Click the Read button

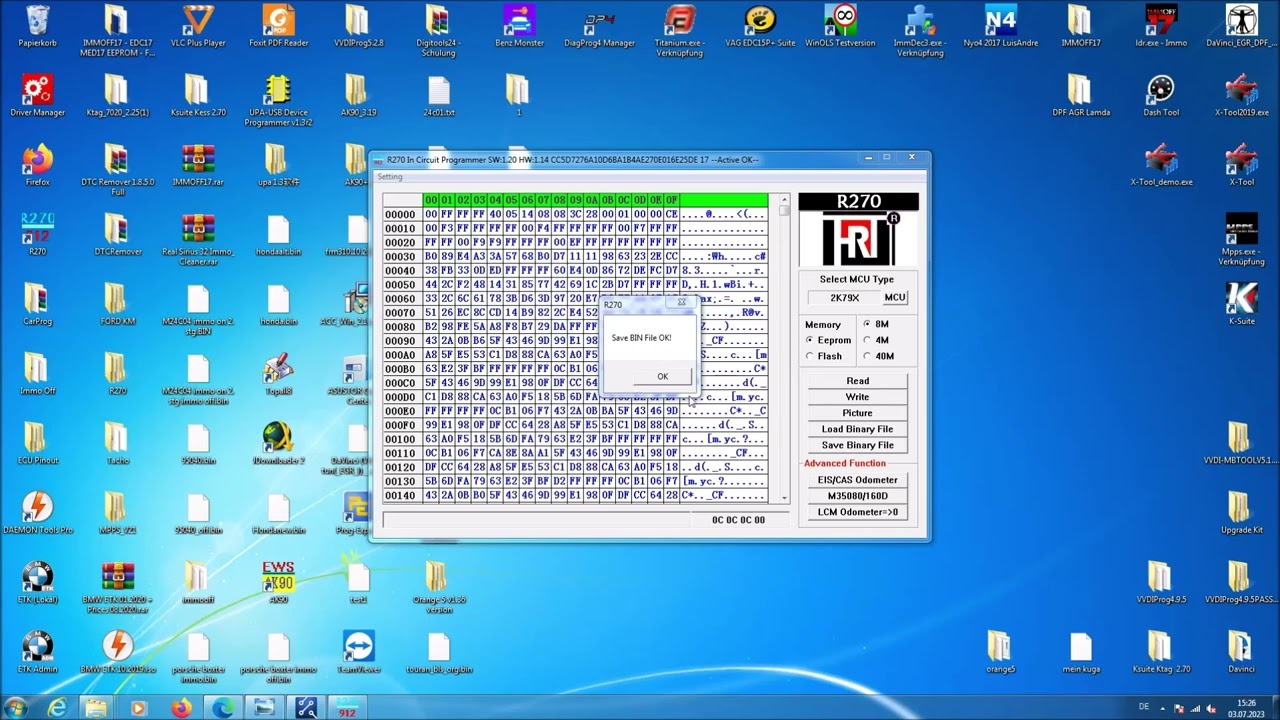click(x=857, y=381)
